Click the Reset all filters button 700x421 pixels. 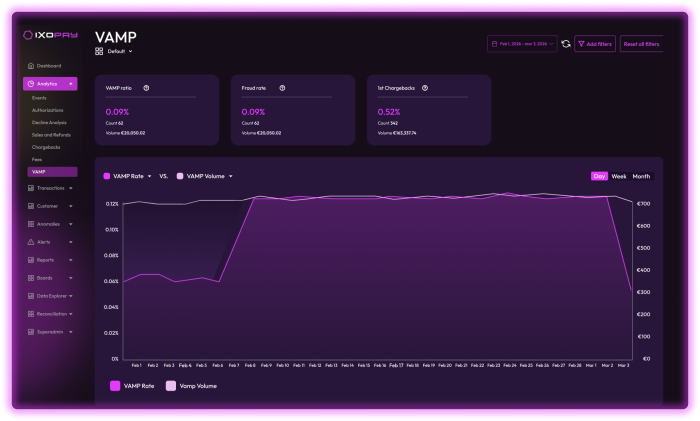click(641, 44)
